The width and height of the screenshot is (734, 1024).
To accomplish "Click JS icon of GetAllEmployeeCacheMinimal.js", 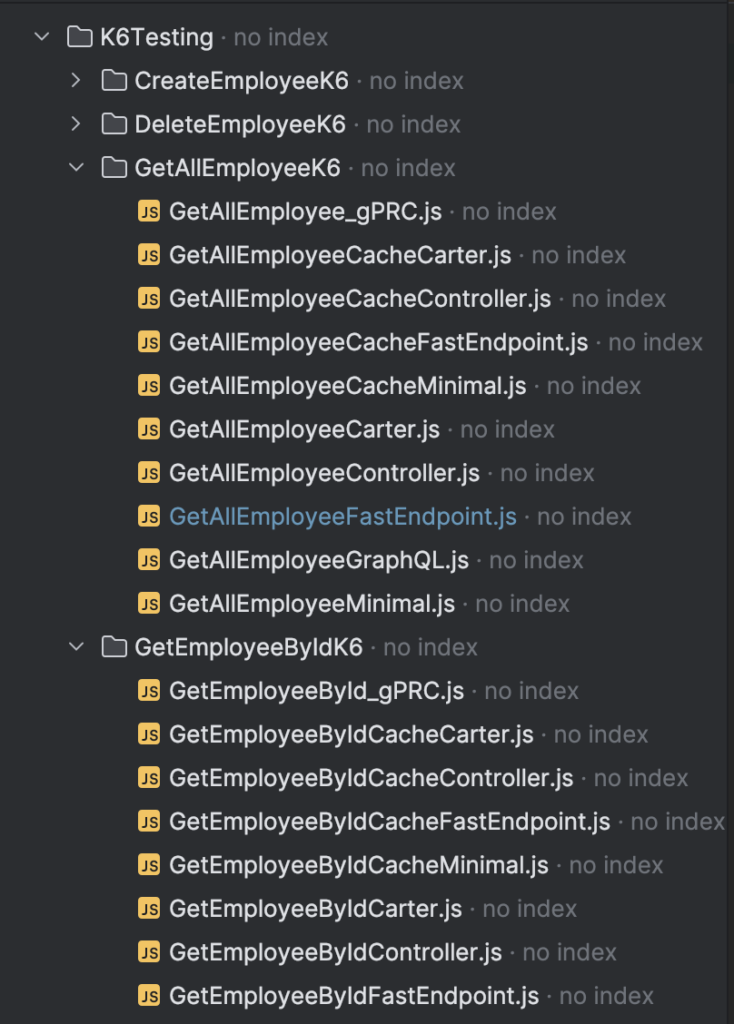I will pyautogui.click(x=149, y=386).
